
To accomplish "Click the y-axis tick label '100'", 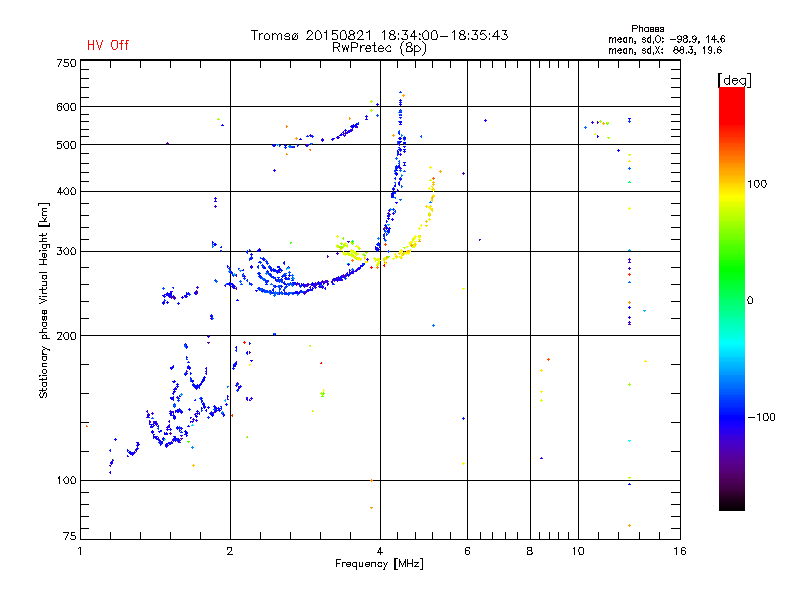I will [66, 480].
